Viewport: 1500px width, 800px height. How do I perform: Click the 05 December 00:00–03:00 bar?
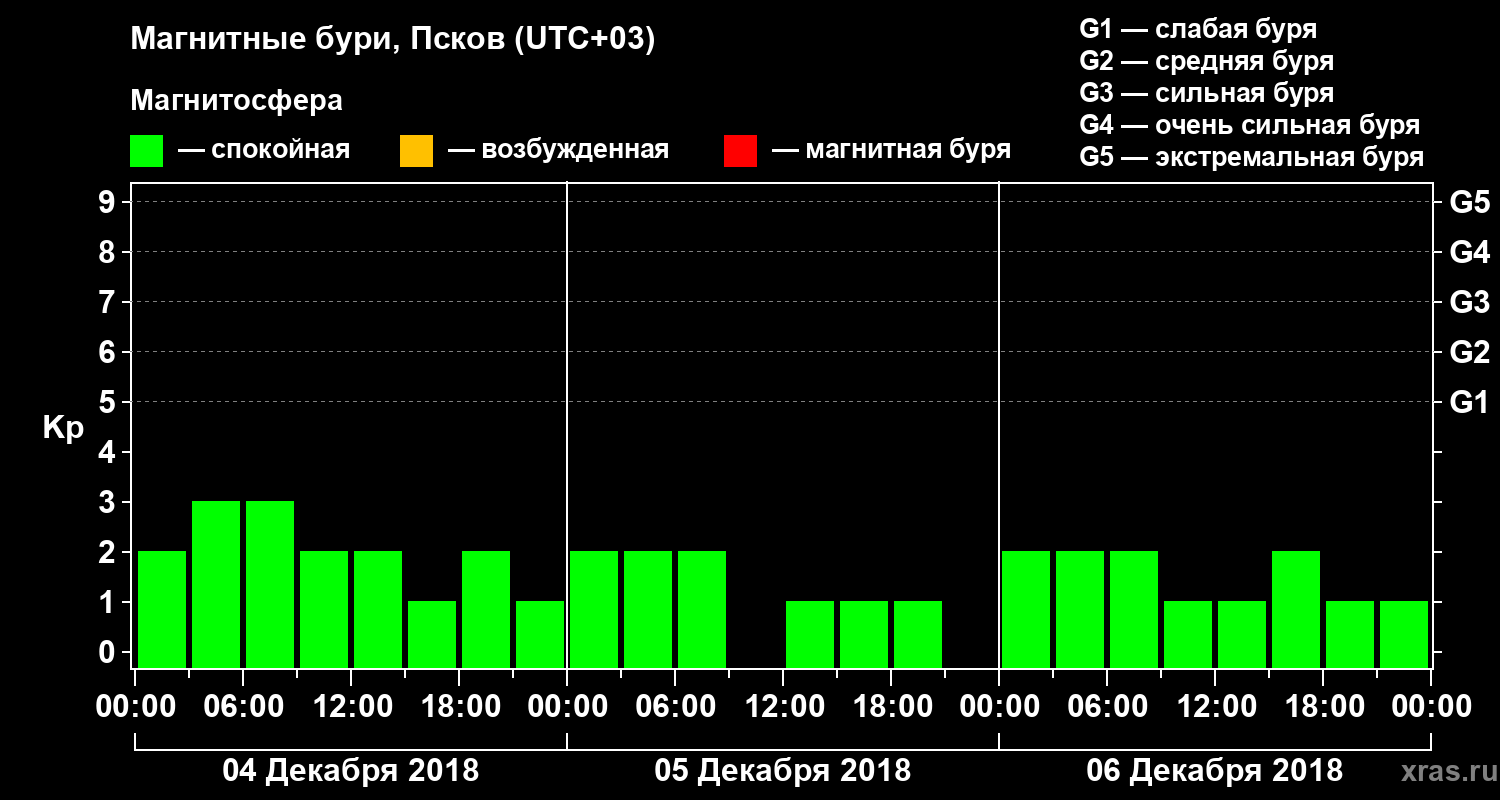(x=594, y=609)
